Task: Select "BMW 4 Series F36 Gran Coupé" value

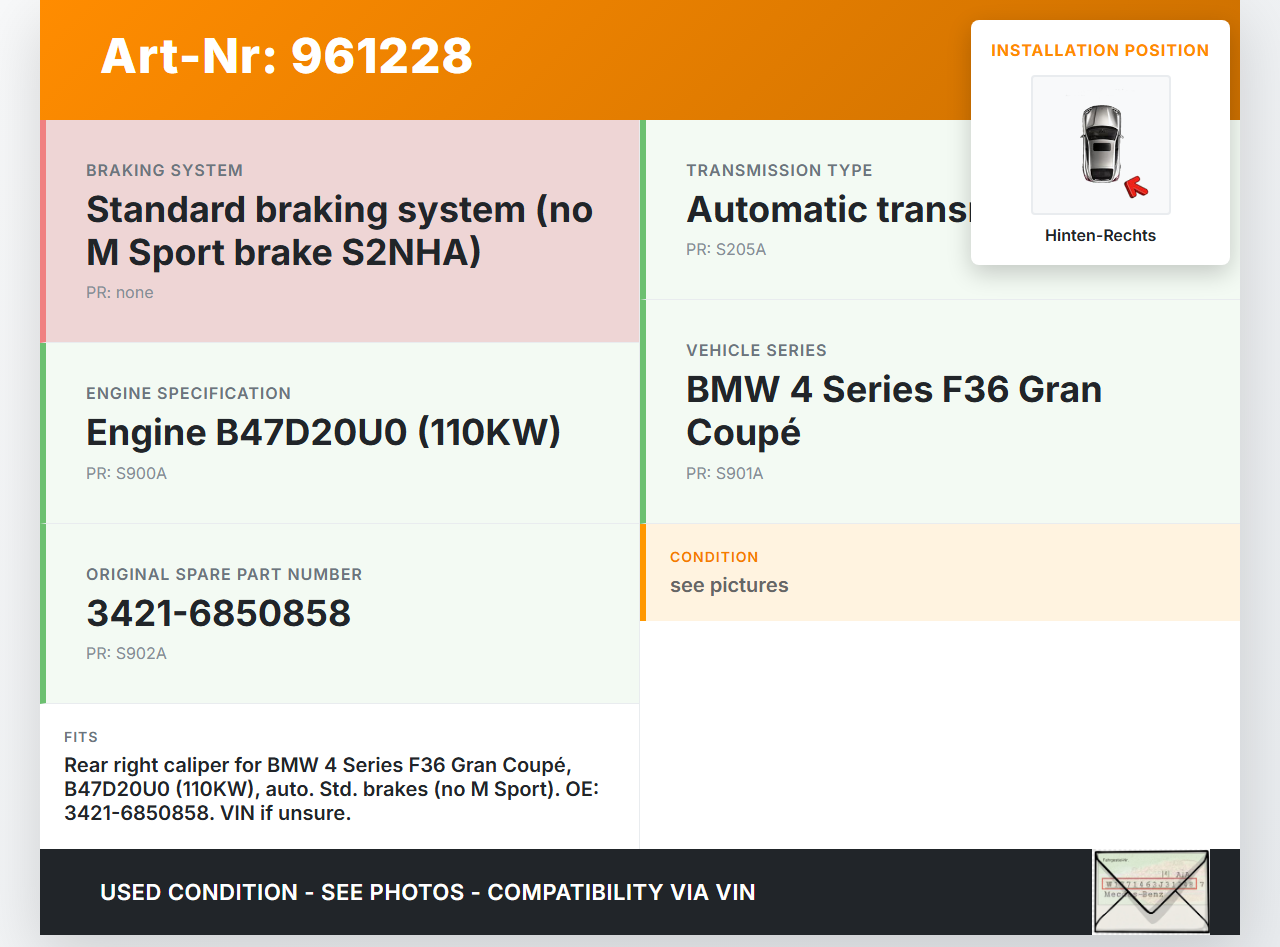Action: (894, 411)
